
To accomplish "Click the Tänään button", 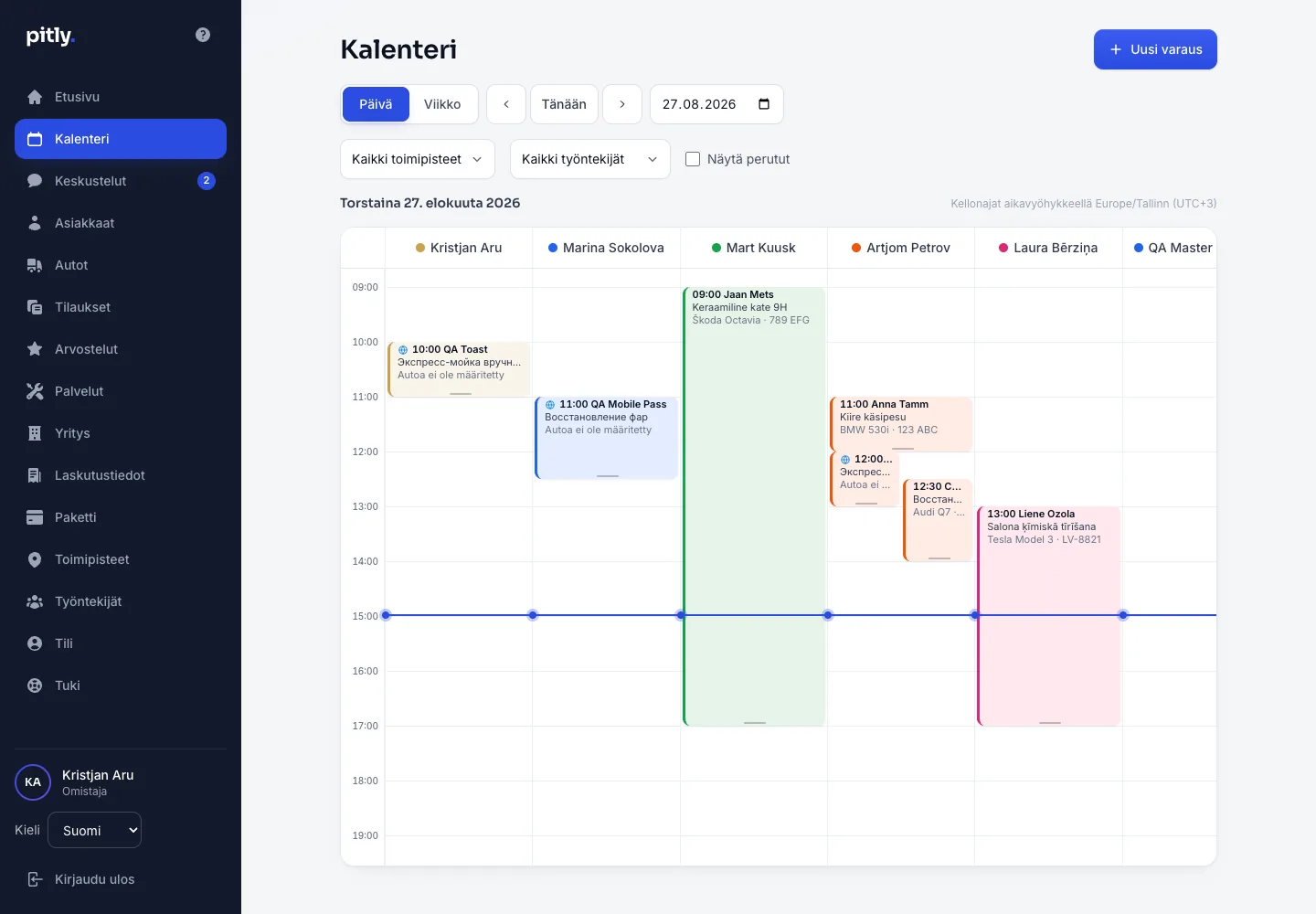I will [x=564, y=104].
